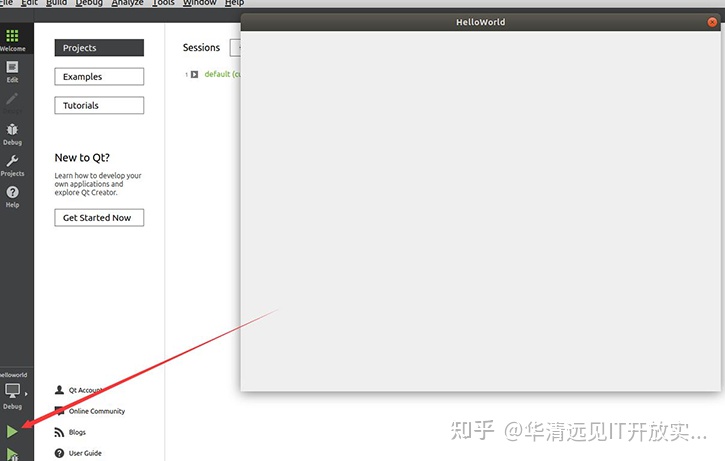This screenshot has height=461, width=725.
Task: Open the Debug menu in menu bar
Action: click(x=89, y=3)
